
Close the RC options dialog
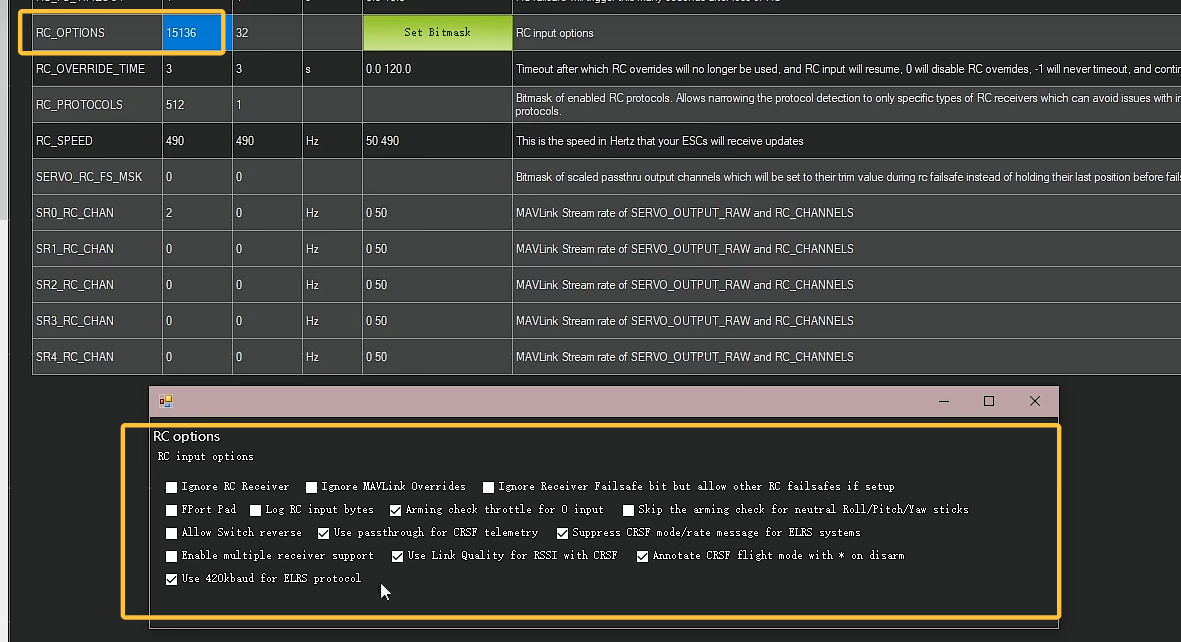pos(1035,401)
